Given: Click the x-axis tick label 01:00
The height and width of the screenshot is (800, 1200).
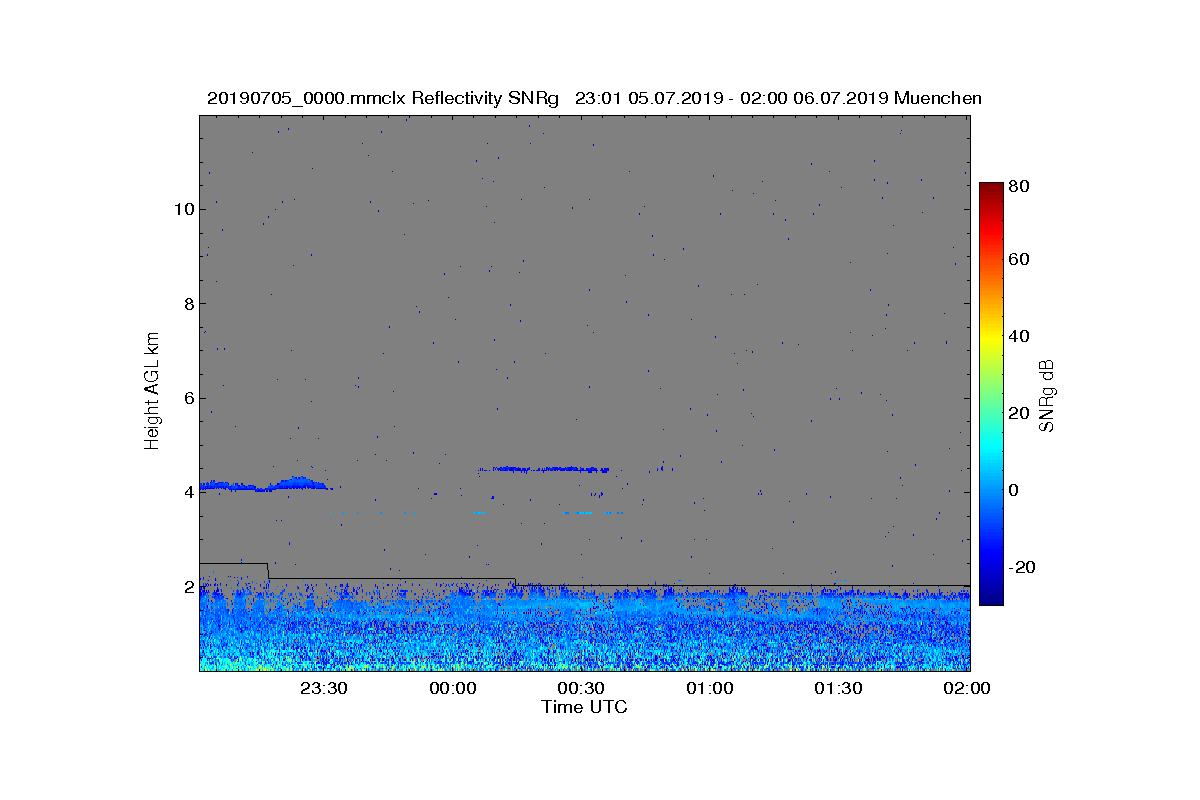Looking at the screenshot, I should click(x=710, y=688).
